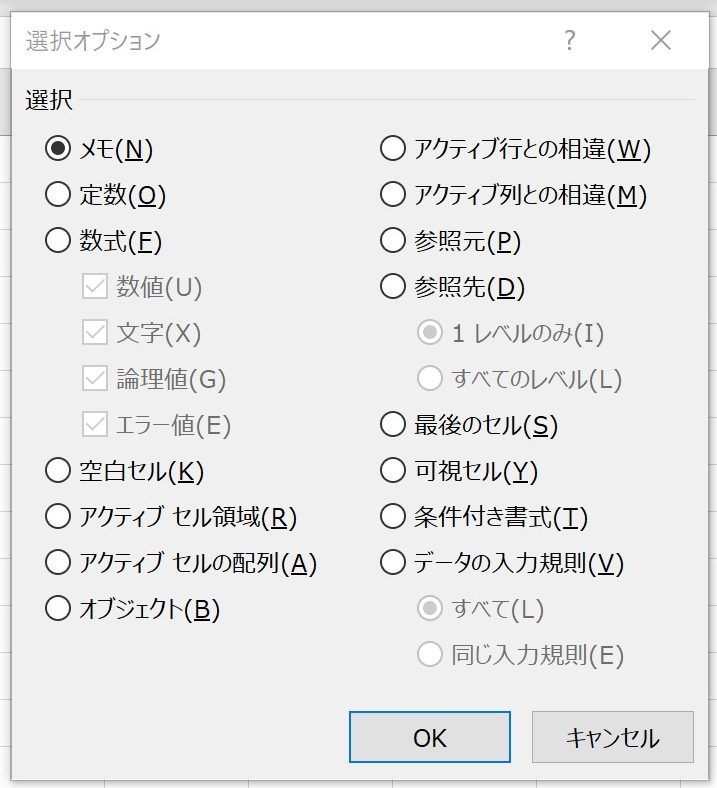The width and height of the screenshot is (717, 788).
Task: Click the キャンセル button
Action: coord(612,738)
